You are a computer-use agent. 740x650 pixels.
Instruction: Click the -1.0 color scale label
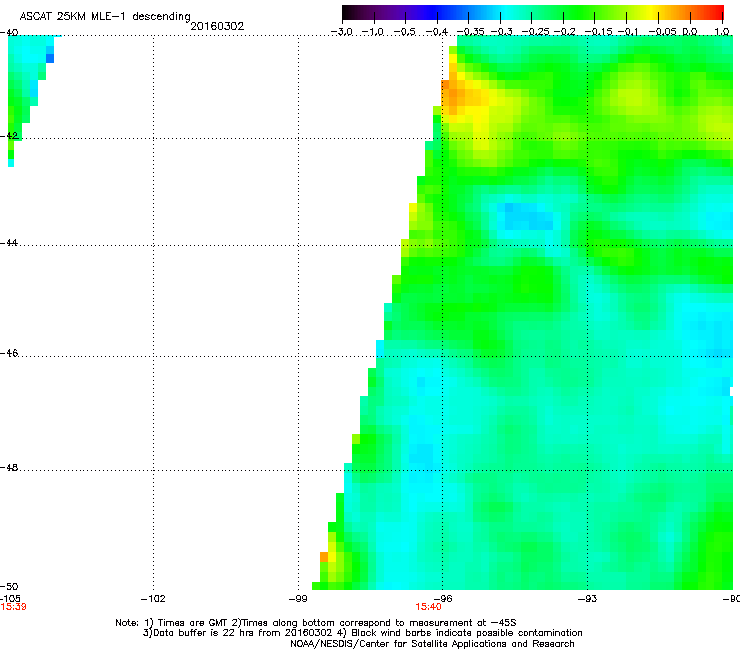coord(373,32)
